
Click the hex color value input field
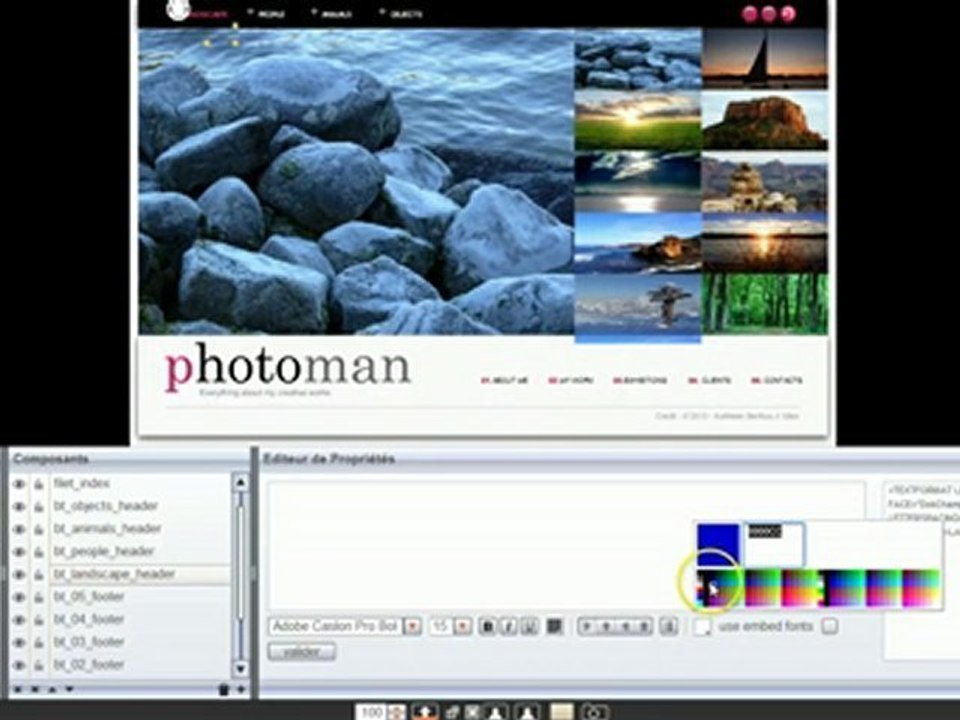(x=774, y=544)
